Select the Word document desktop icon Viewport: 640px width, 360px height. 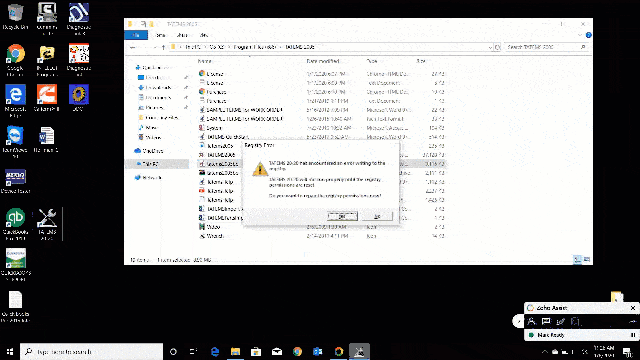47,139
